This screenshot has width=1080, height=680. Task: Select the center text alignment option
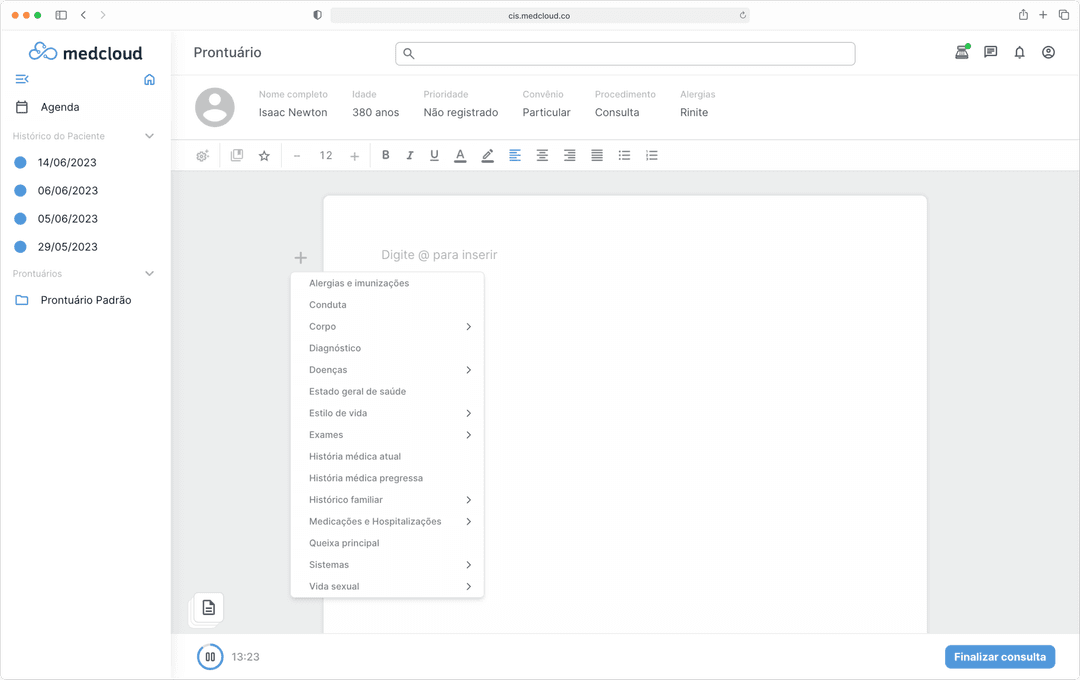pyautogui.click(x=541, y=155)
